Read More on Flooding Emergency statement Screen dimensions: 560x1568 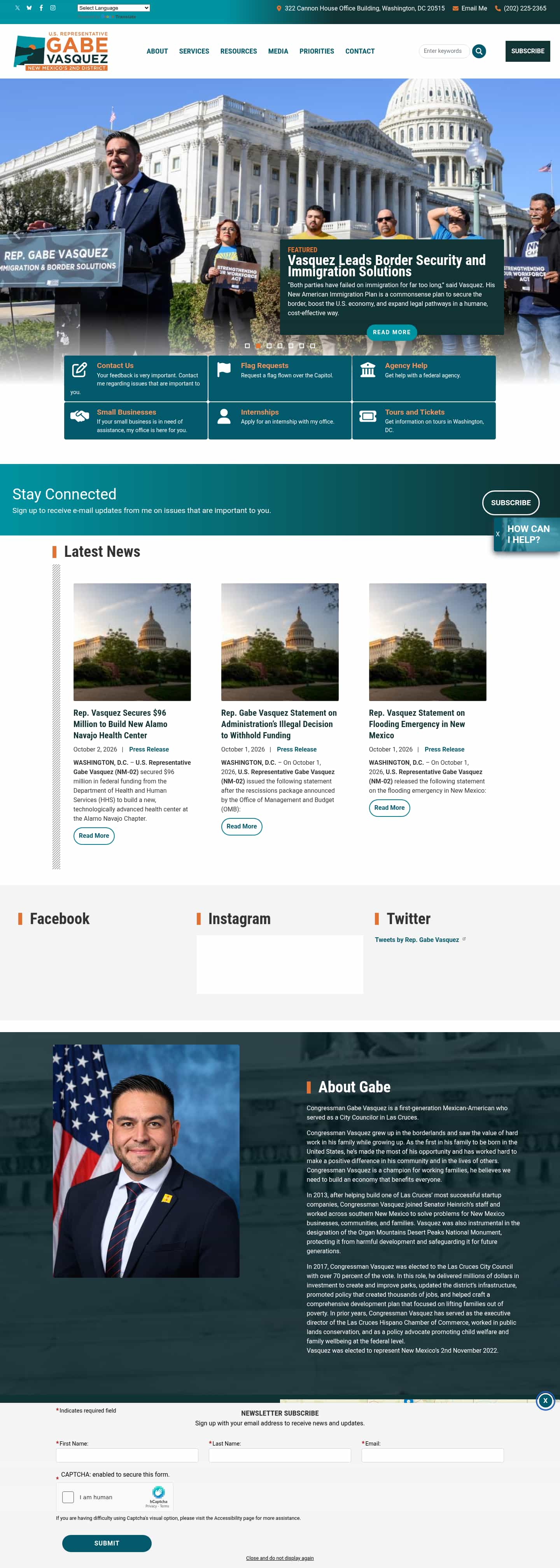[x=389, y=808]
